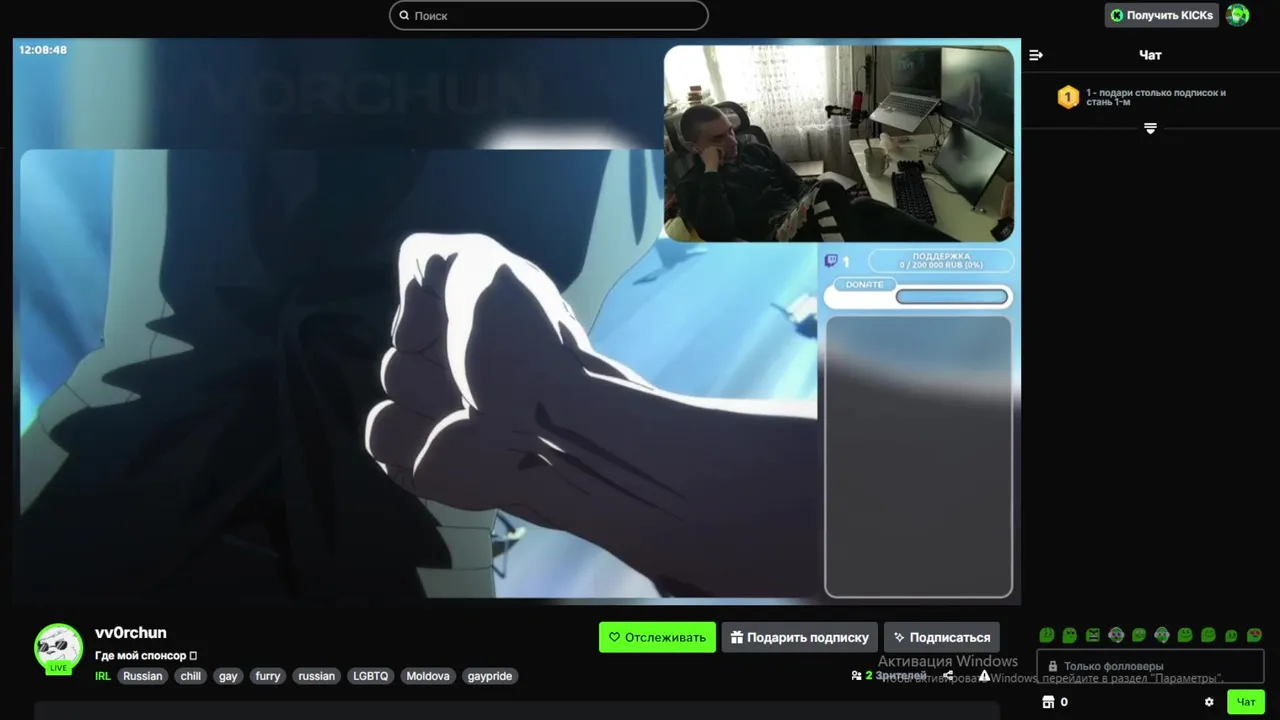Screen dimensions: 1280x720
Task: Follow the channel with Отслеживать button
Action: tap(657, 637)
